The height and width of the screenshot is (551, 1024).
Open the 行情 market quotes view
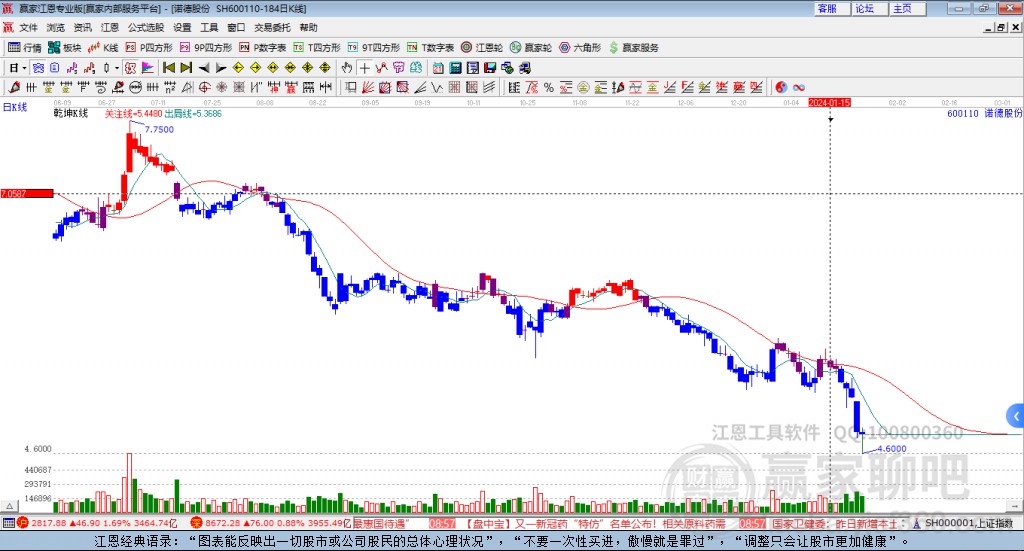[24, 48]
